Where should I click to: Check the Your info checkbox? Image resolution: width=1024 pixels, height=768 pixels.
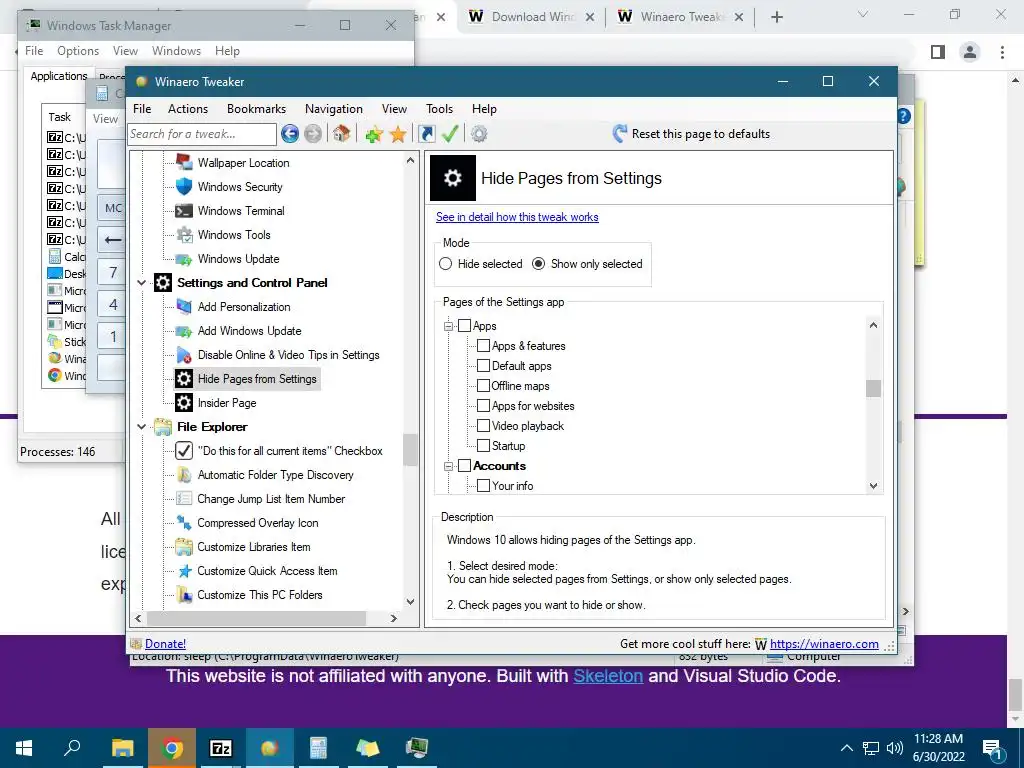tap(483, 486)
